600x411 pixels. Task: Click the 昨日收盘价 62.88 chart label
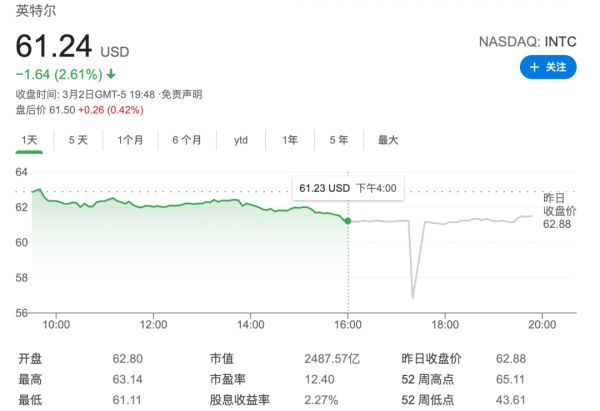tap(560, 210)
